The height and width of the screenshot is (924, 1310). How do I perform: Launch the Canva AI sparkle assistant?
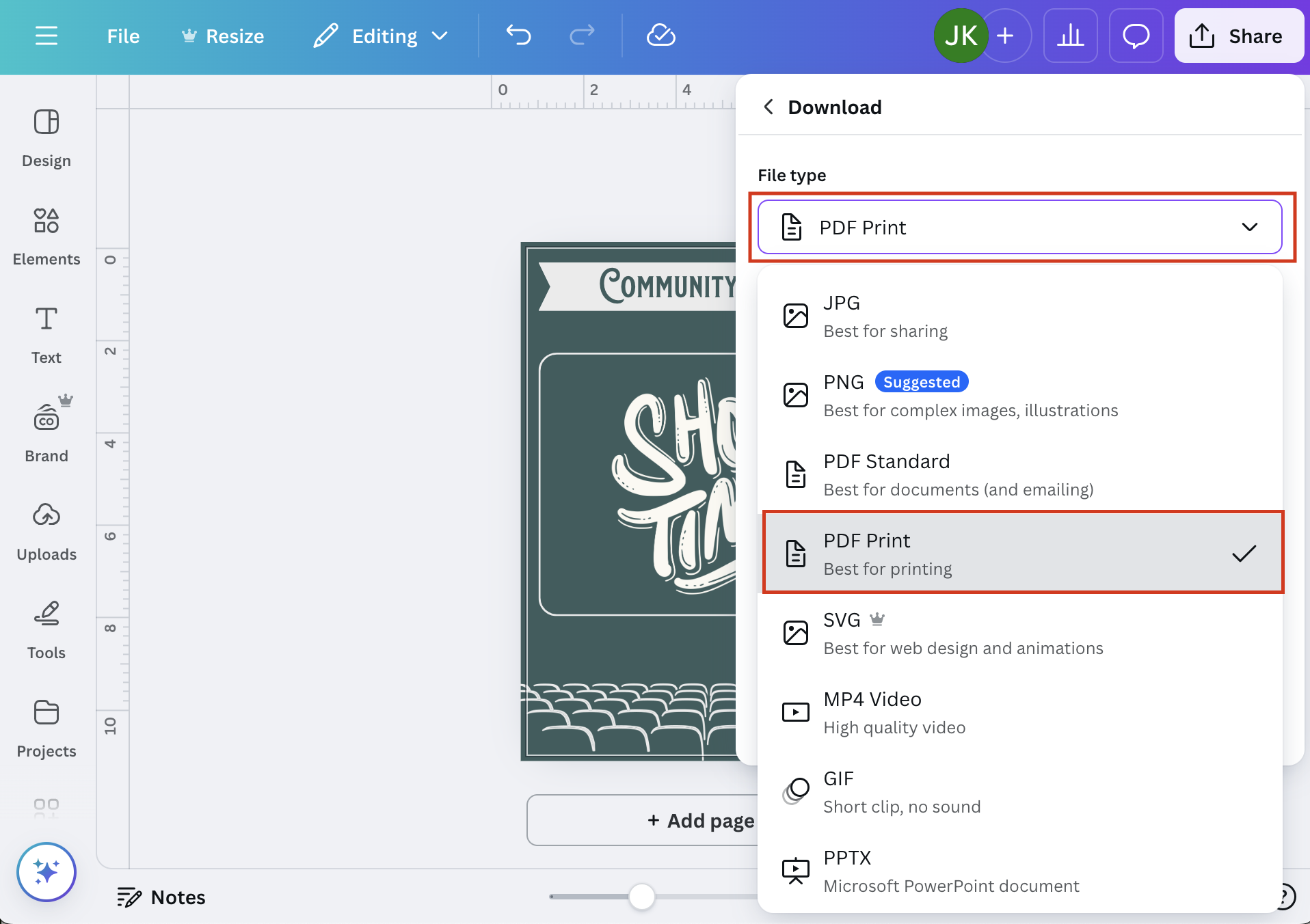pos(46,872)
